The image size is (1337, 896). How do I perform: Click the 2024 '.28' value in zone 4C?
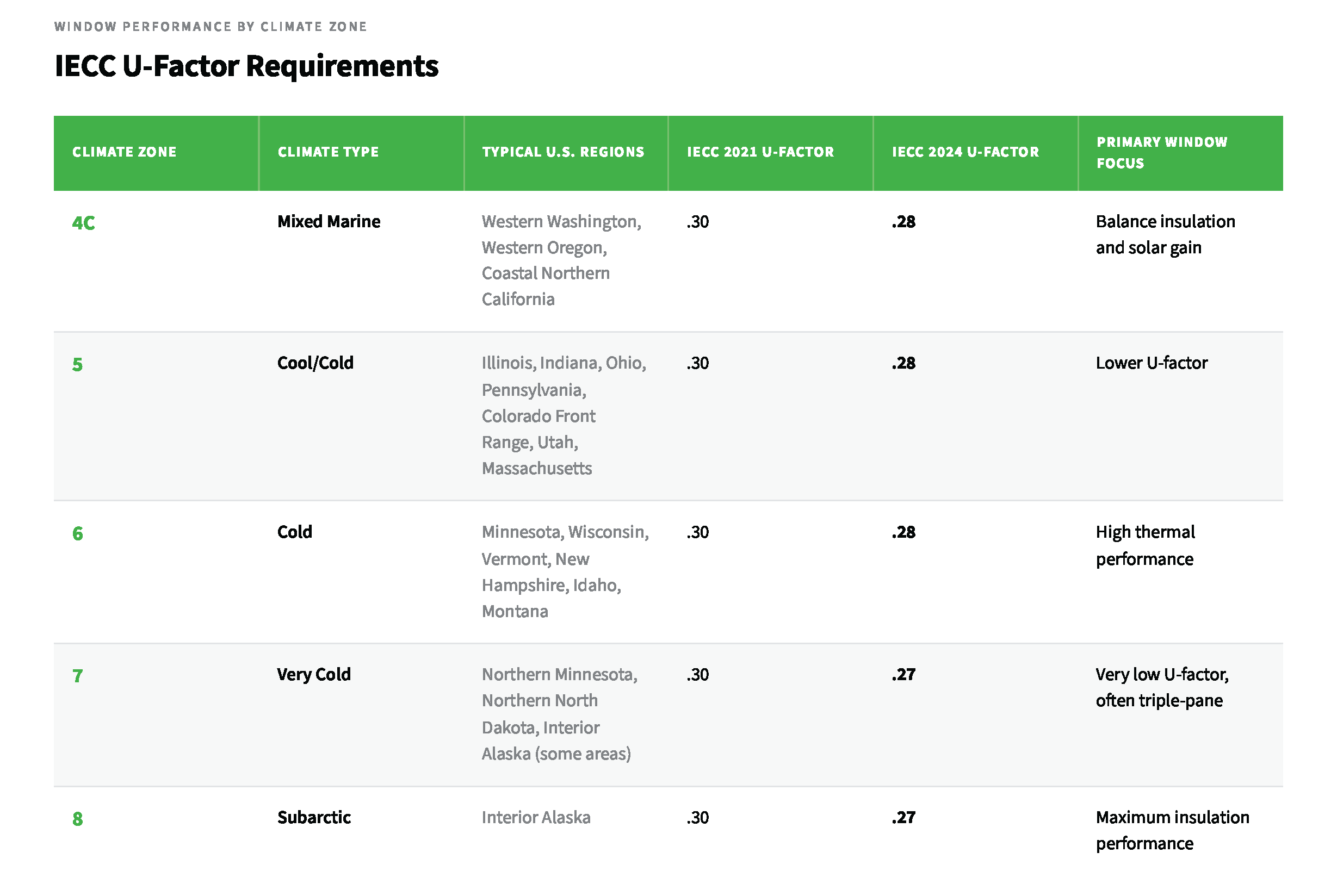coord(903,222)
